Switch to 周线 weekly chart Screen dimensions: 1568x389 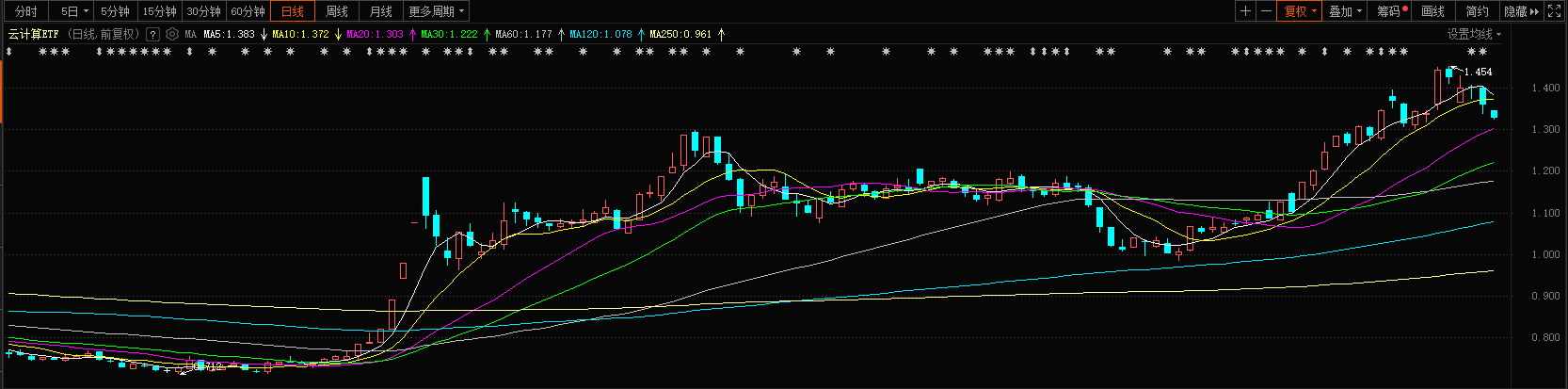pyautogui.click(x=337, y=11)
